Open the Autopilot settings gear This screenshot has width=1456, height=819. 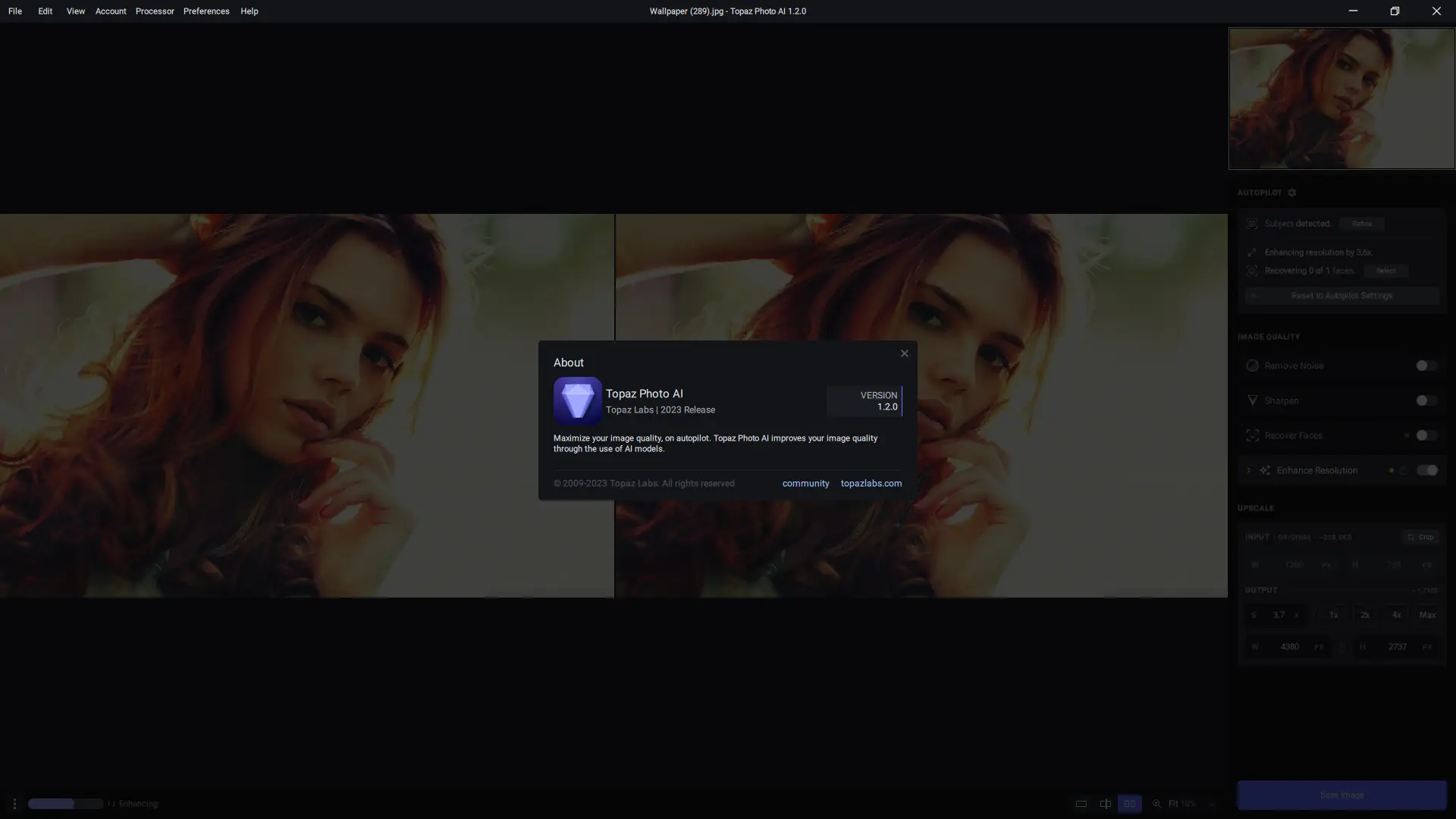1292,193
